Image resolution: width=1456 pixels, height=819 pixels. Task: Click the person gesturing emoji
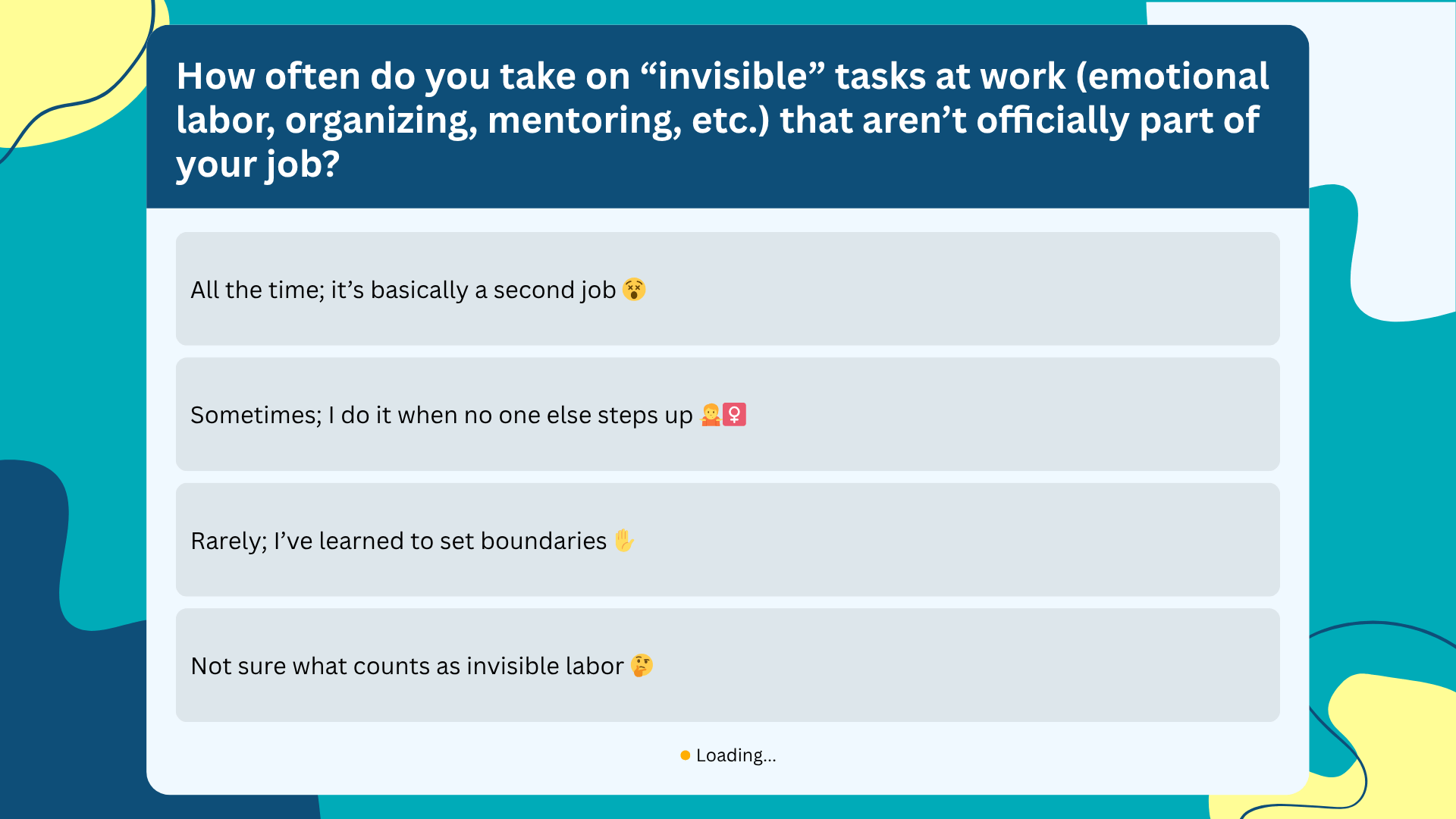click(x=711, y=415)
